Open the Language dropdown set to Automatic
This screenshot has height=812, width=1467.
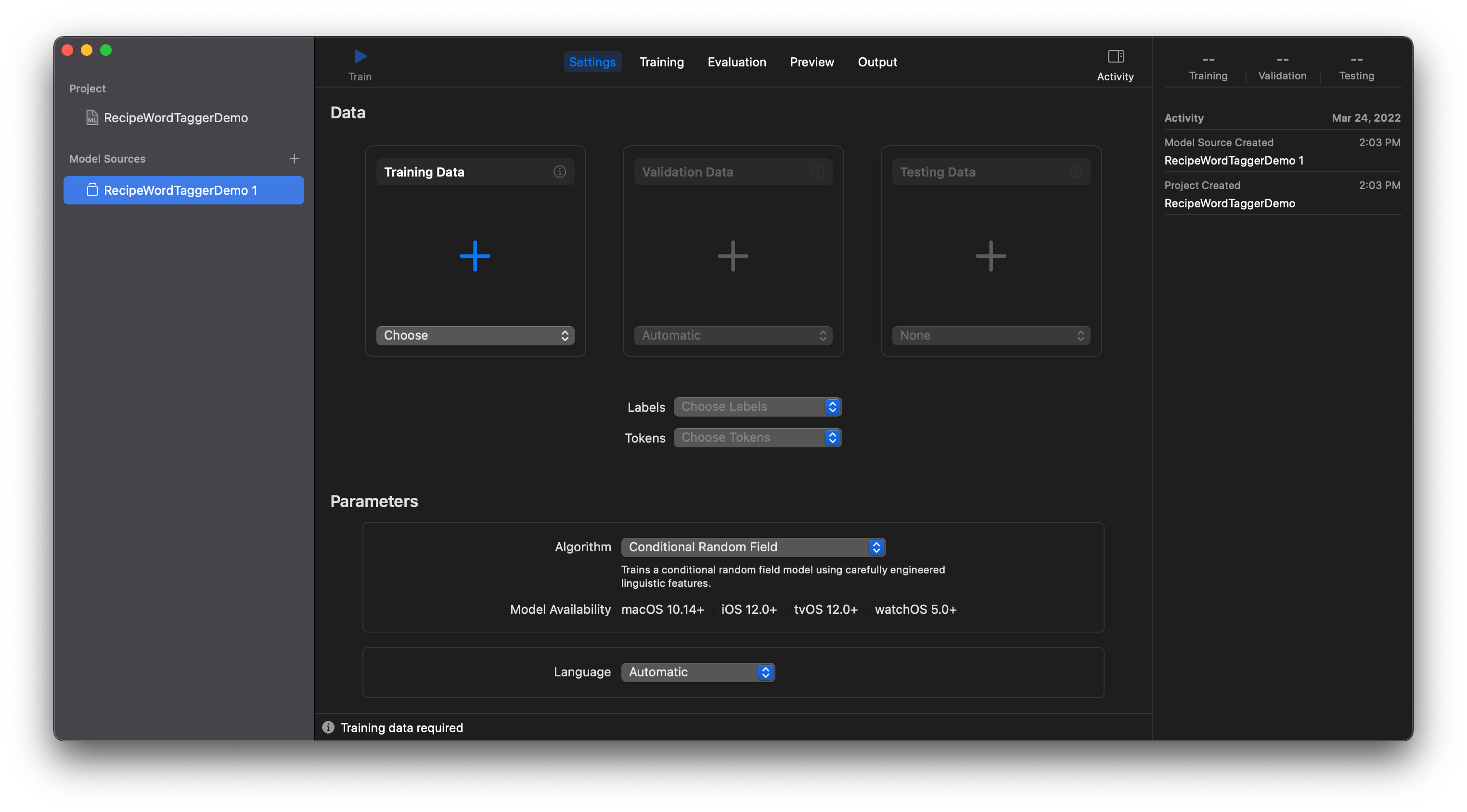click(x=697, y=672)
